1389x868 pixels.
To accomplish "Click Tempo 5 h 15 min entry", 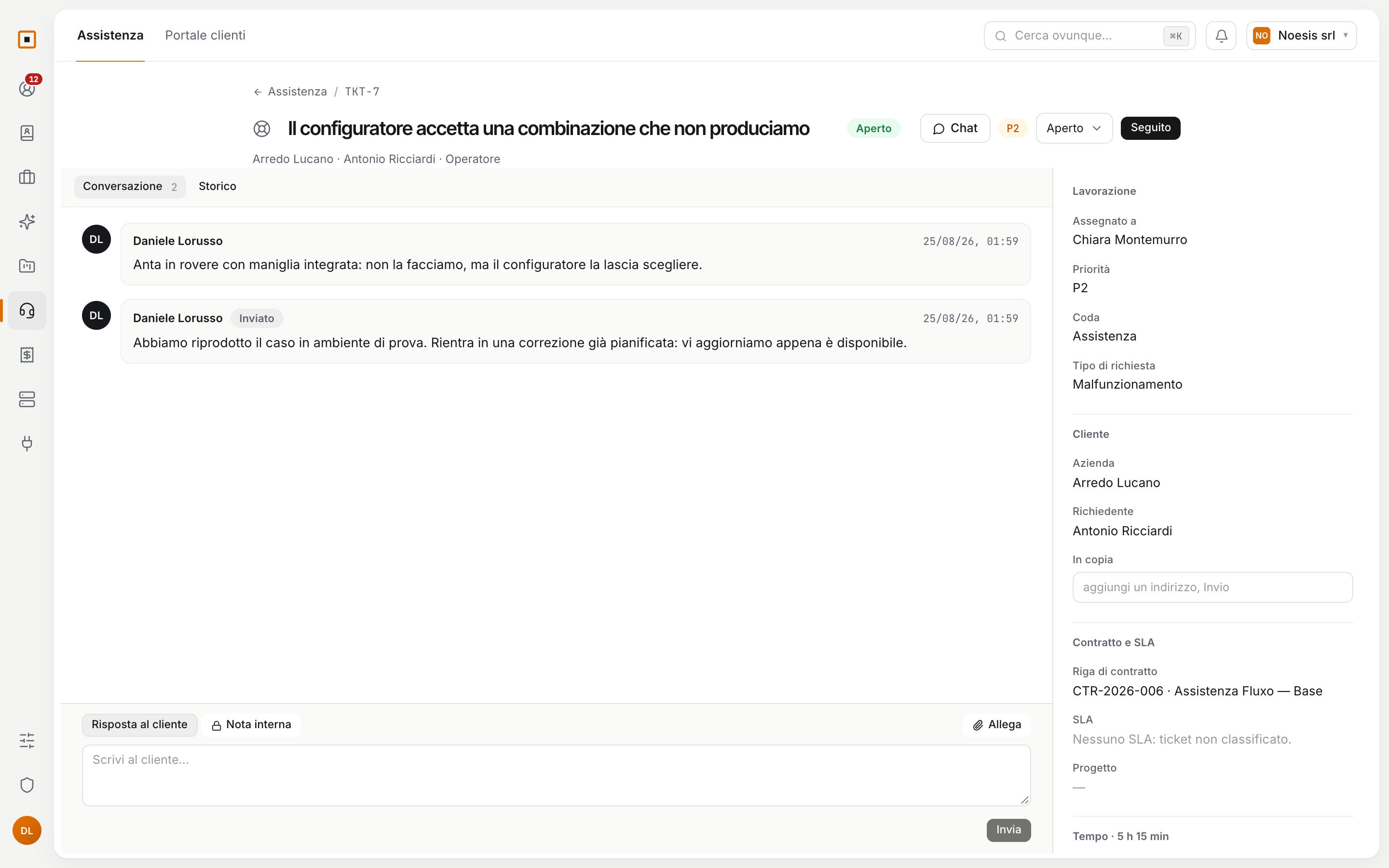I will point(1120,836).
